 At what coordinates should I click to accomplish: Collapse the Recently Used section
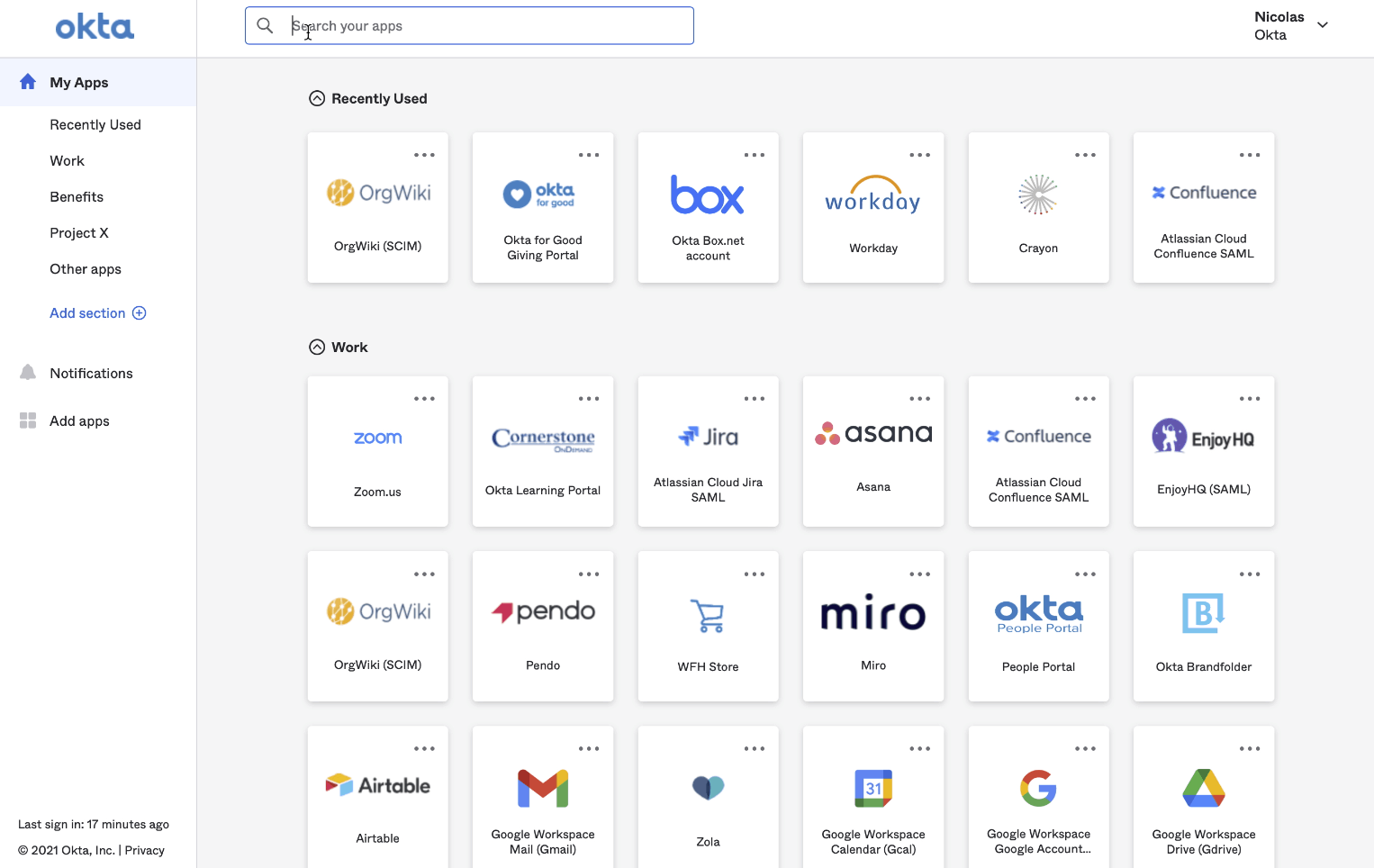(317, 99)
